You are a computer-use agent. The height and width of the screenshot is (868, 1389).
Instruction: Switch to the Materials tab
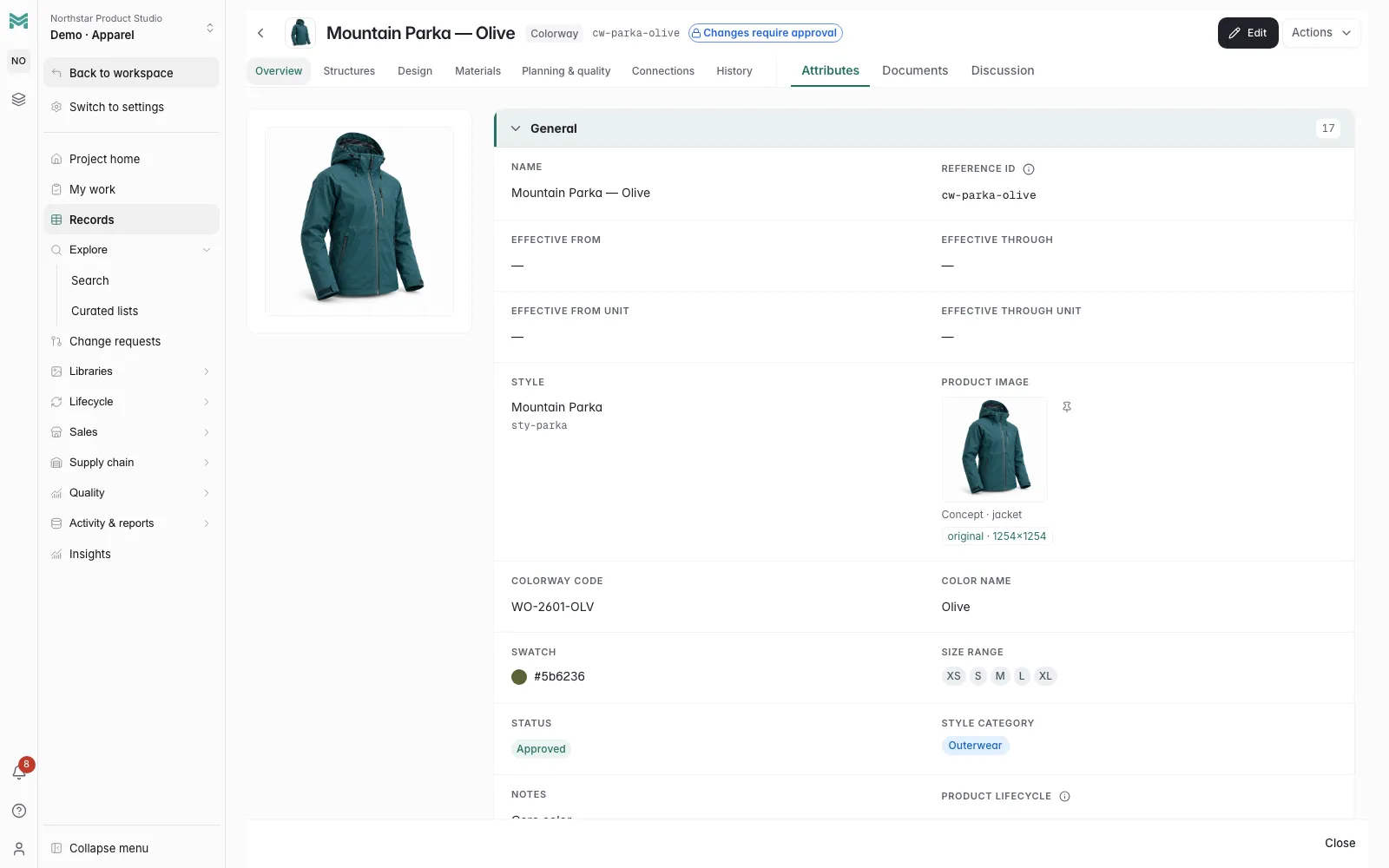pos(477,71)
